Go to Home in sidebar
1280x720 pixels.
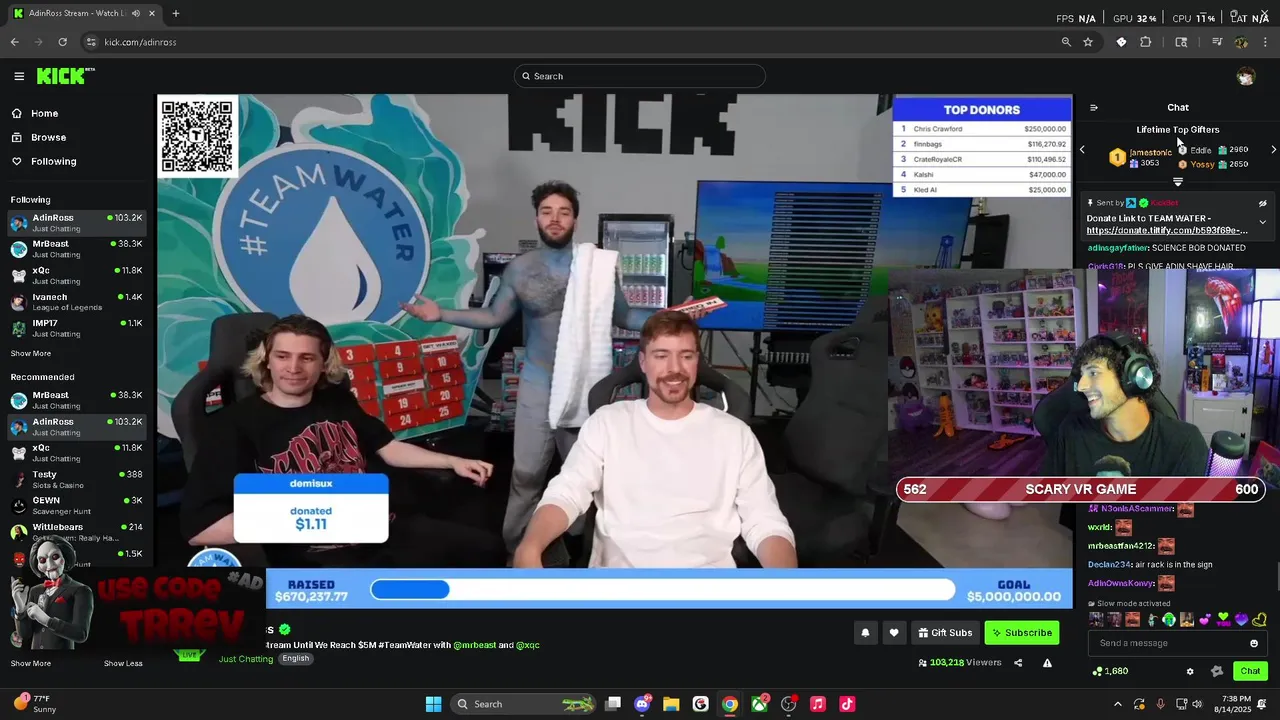point(36,113)
